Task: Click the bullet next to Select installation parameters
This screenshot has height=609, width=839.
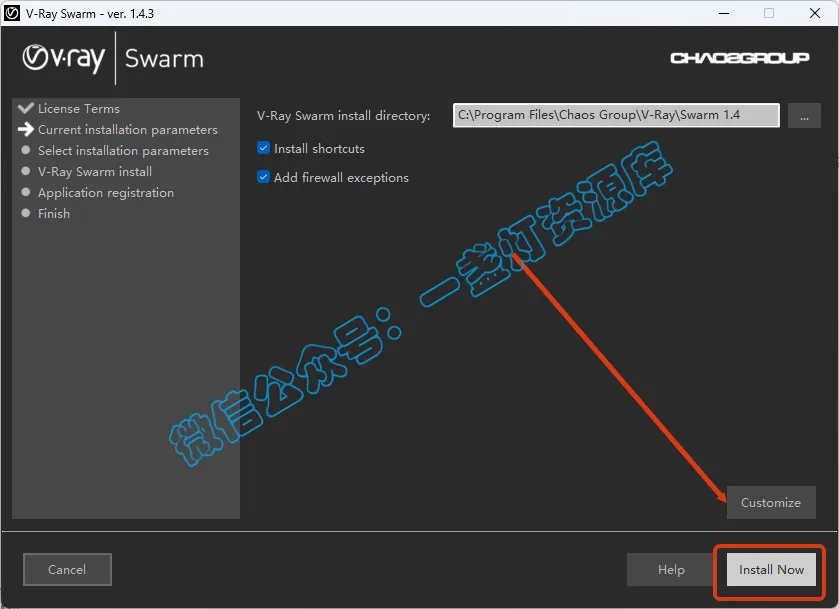Action: (25, 150)
